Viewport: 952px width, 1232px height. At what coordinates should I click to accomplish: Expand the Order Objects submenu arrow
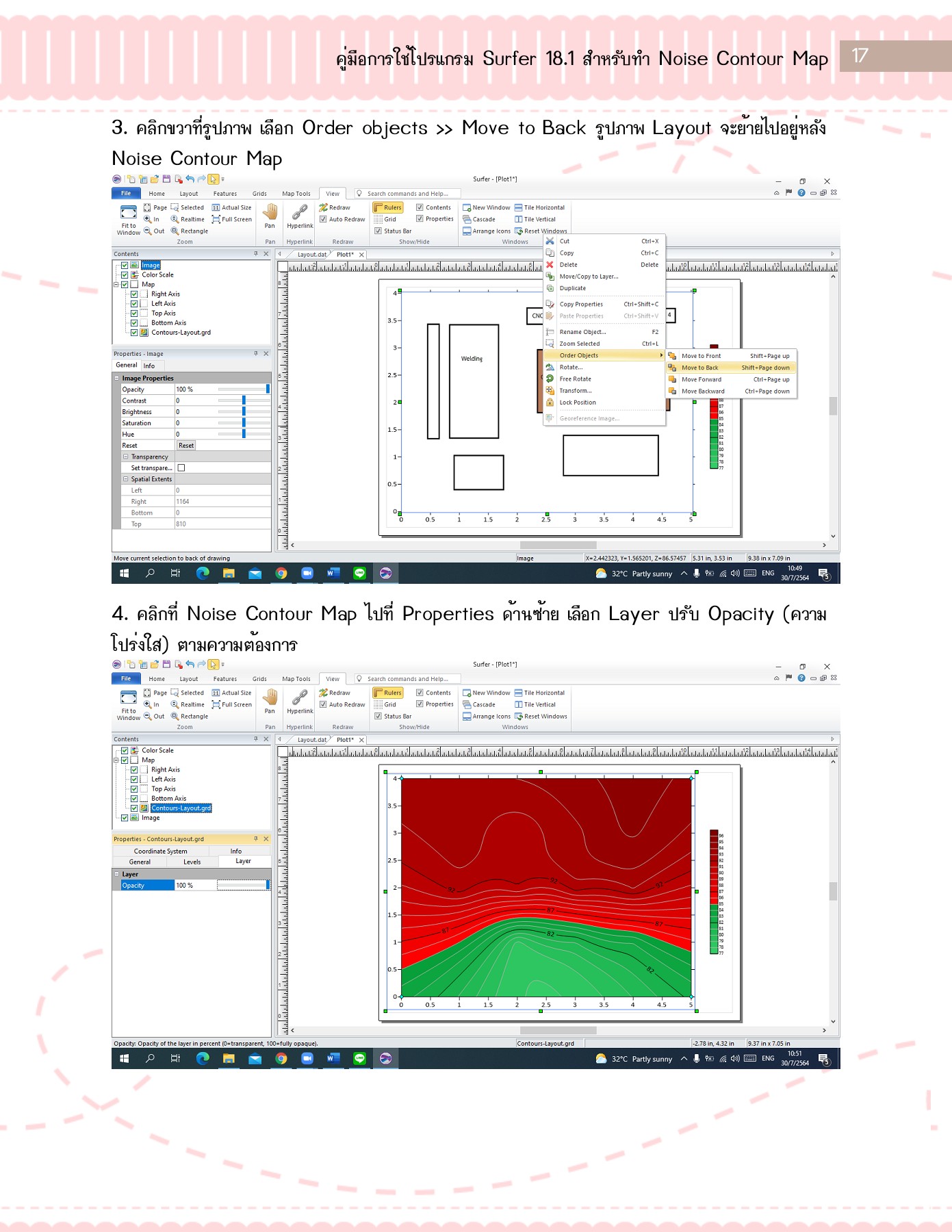click(x=660, y=355)
